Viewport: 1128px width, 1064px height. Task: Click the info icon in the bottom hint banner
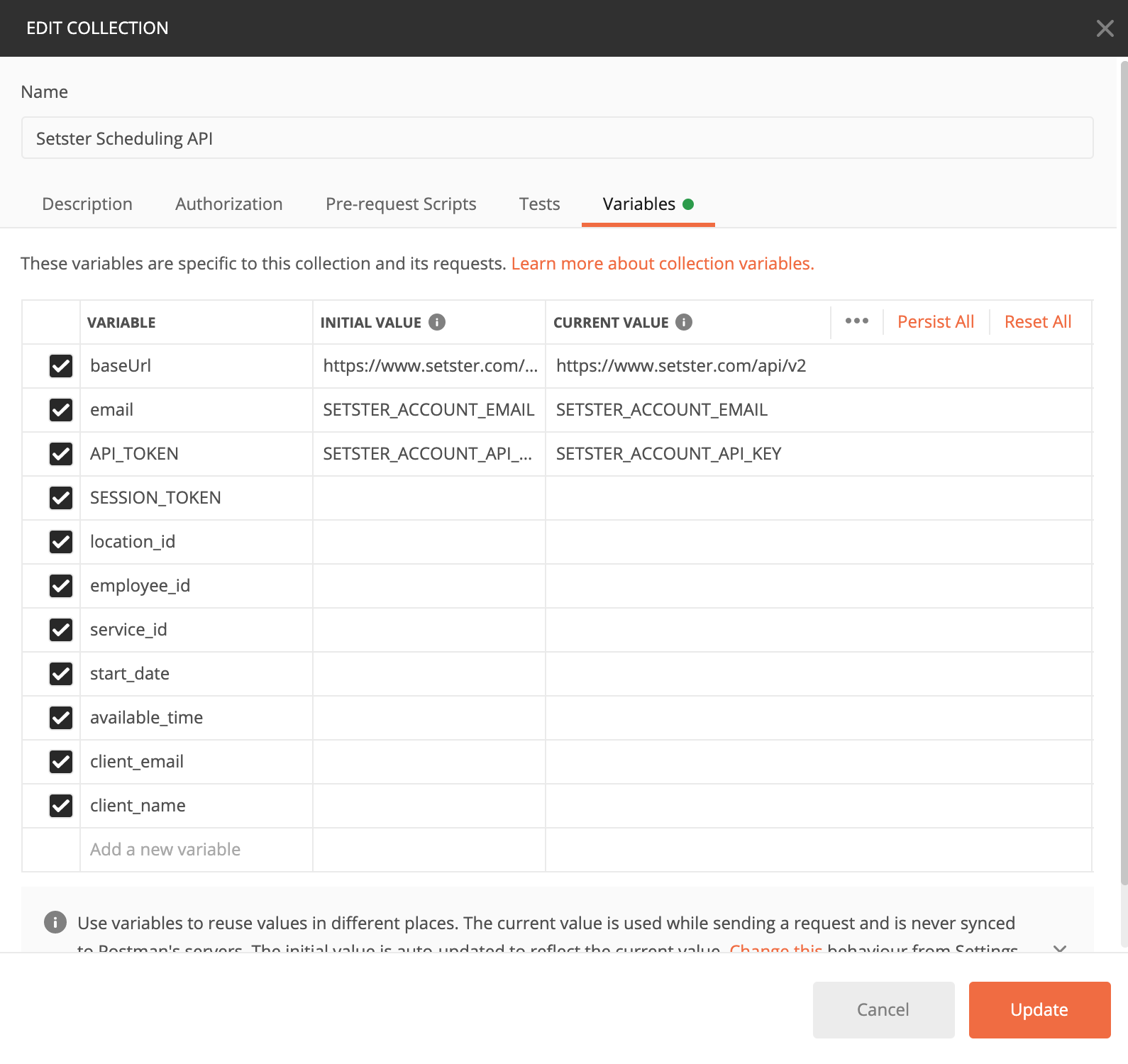click(x=55, y=922)
